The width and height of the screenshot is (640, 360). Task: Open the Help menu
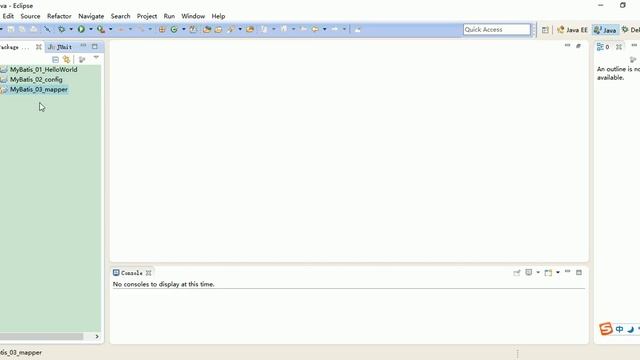coord(218,16)
